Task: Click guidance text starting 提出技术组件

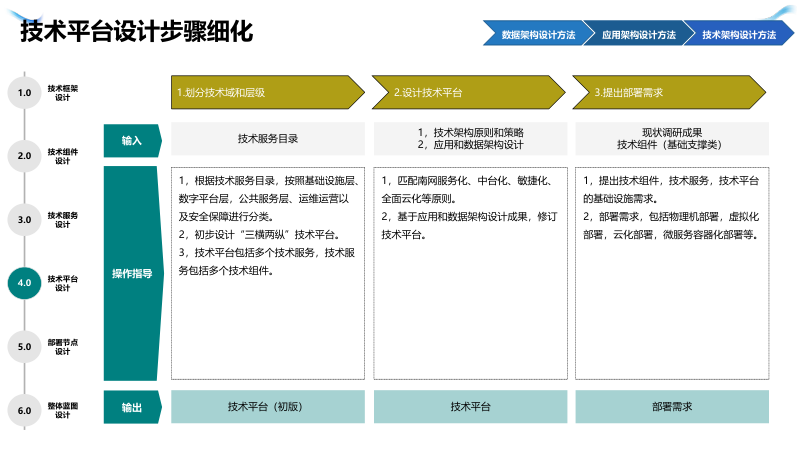Action: coord(671,189)
